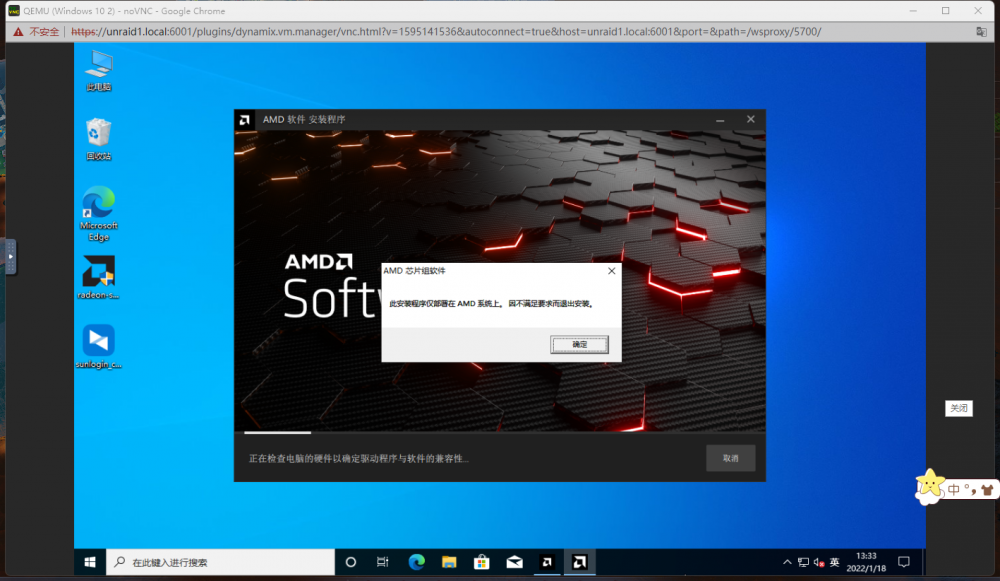Image resolution: width=1000 pixels, height=581 pixels.
Task: Click the 中 input mode indicator
Action: [x=953, y=490]
